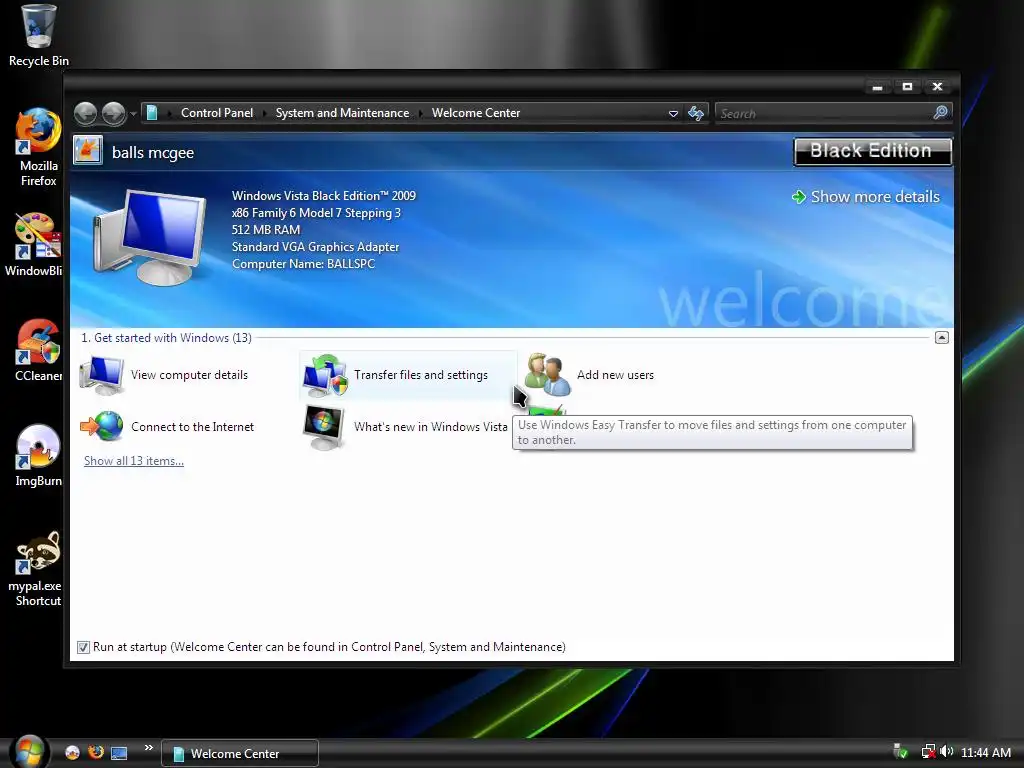Image resolution: width=1024 pixels, height=768 pixels.
Task: Click Show all 13 items link
Action: 134,461
